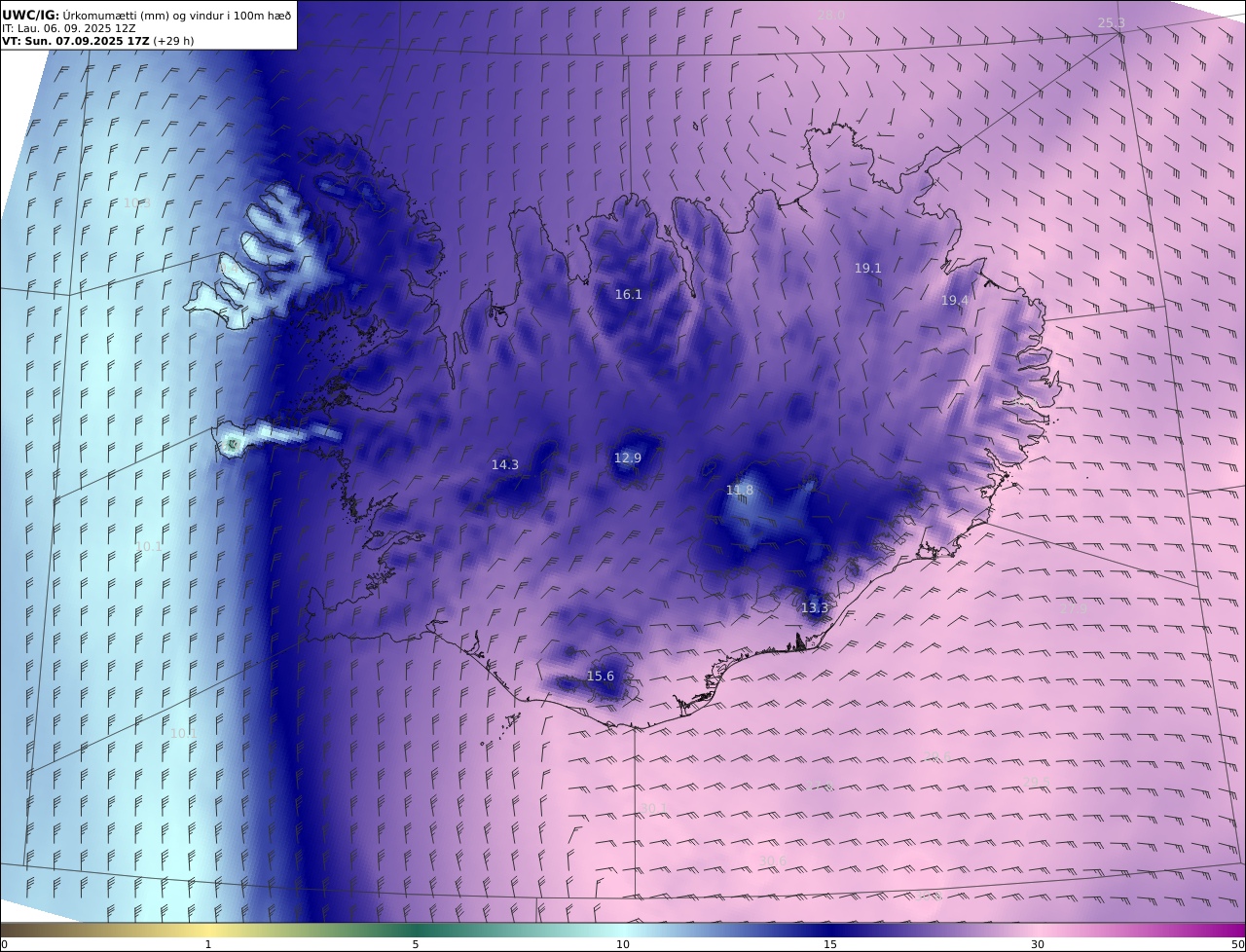The width and height of the screenshot is (1246, 952).
Task: Click the faint 30.6 value over the sea
Action: coord(772,860)
